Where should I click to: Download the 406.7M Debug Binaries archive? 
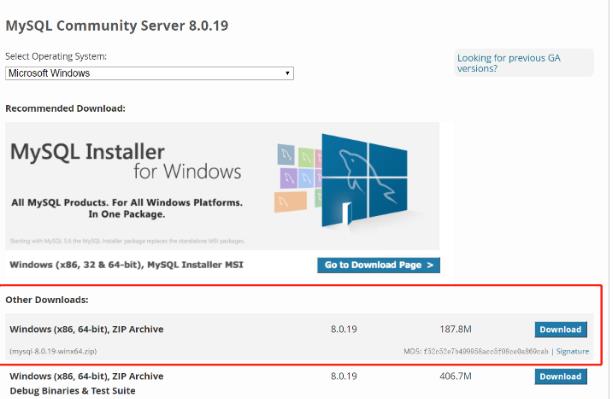point(561,376)
